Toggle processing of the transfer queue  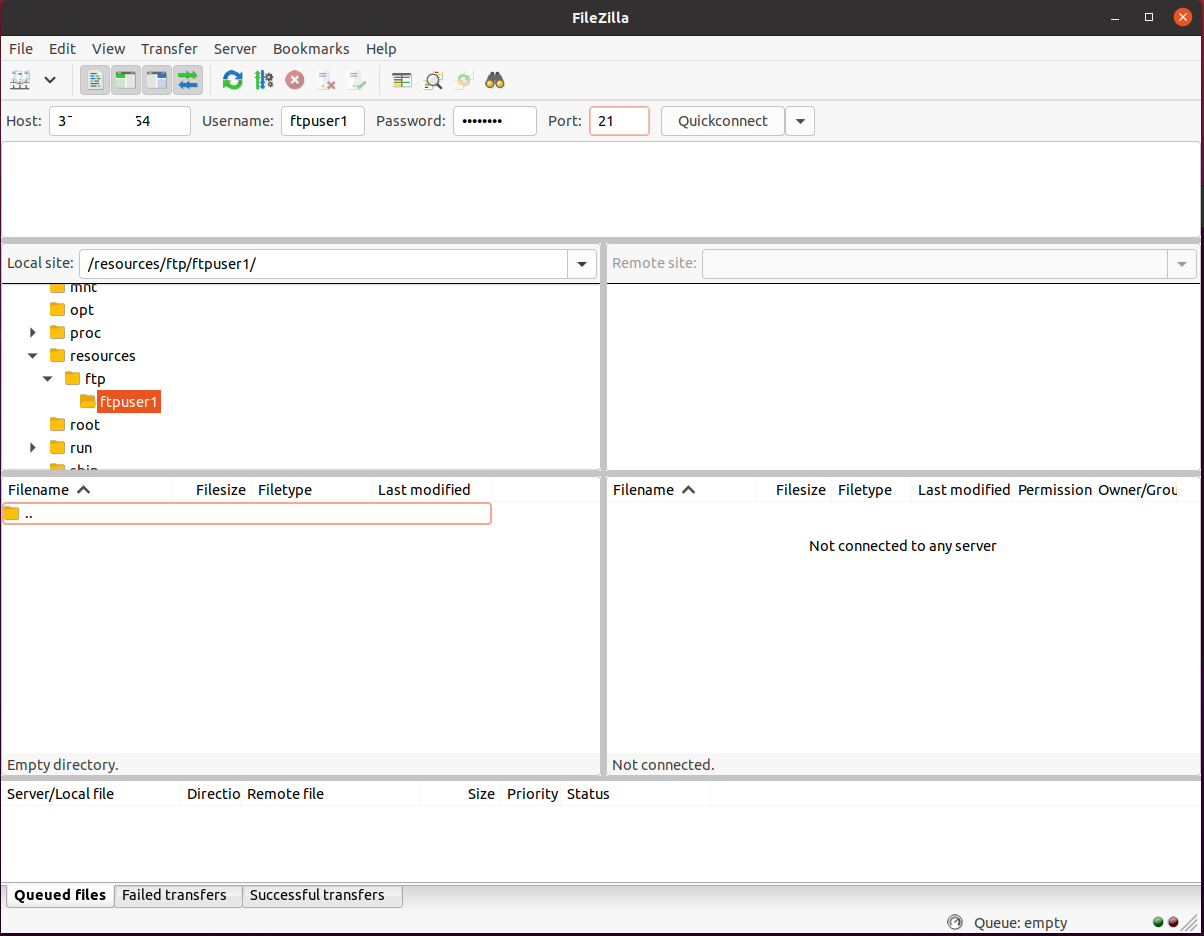(x=264, y=80)
